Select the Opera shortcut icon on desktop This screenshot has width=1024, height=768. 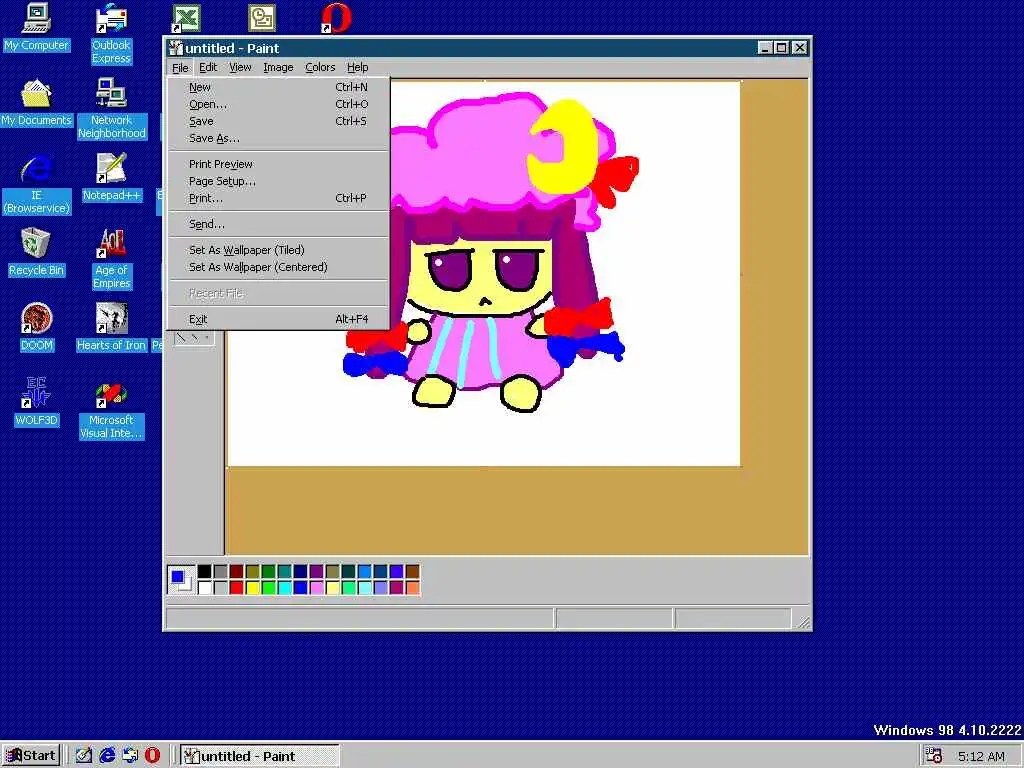(x=336, y=18)
